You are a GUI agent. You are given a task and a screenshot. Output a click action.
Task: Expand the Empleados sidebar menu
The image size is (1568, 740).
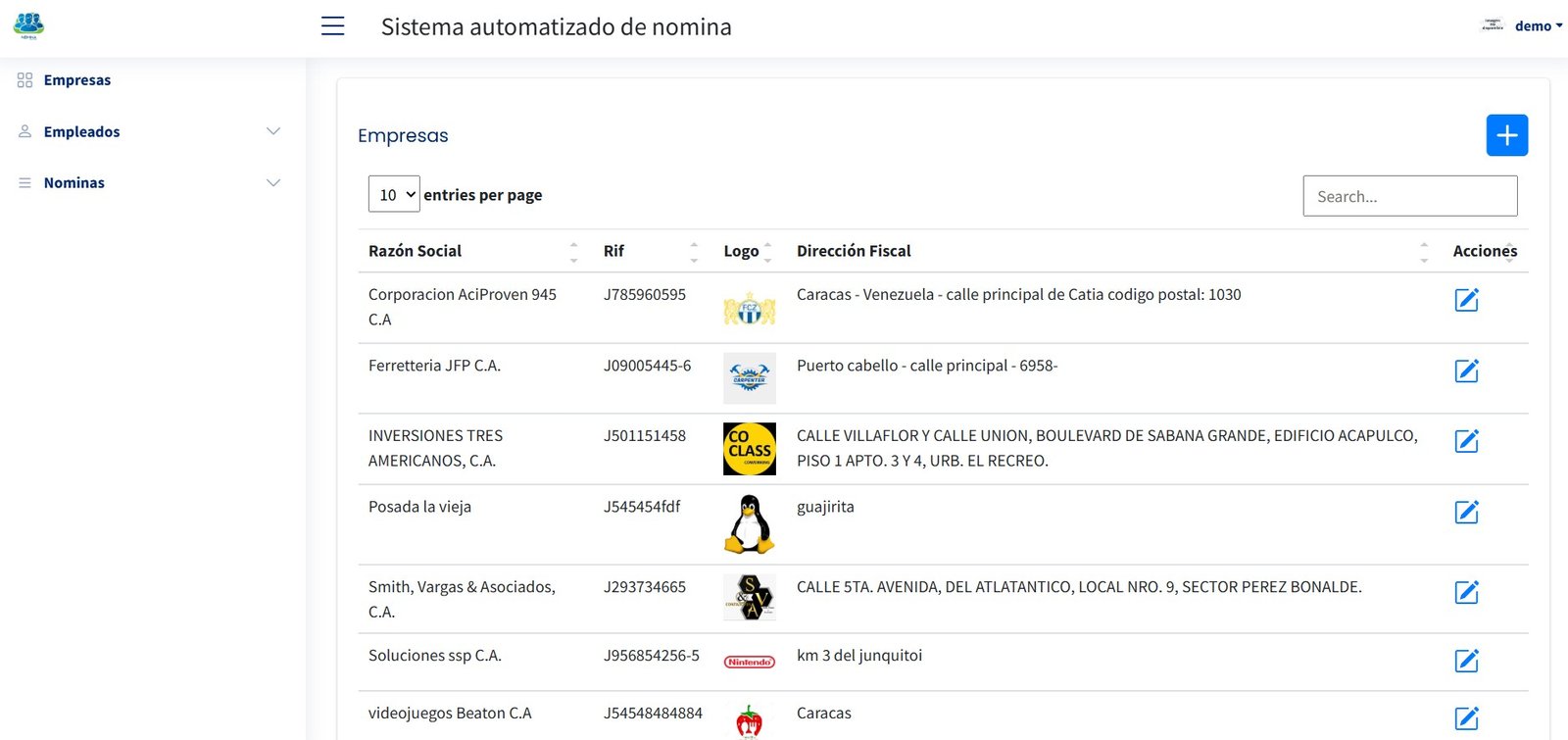[x=149, y=131]
